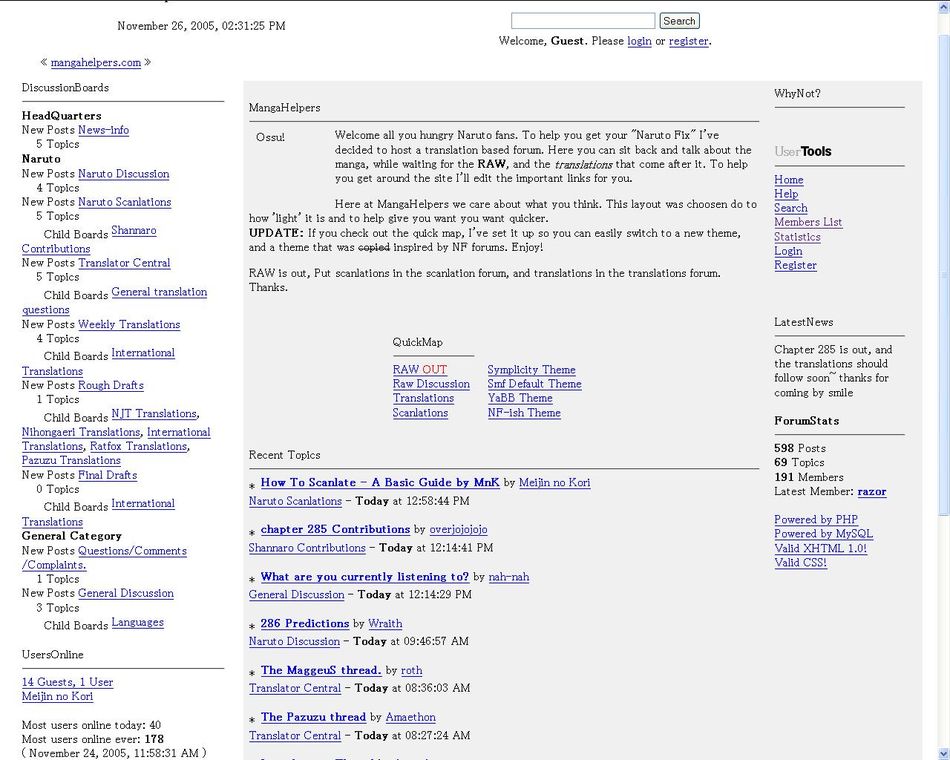Viewport: 950px width, 760px height.
Task: Open Register in UserTools menu
Action: point(796,265)
